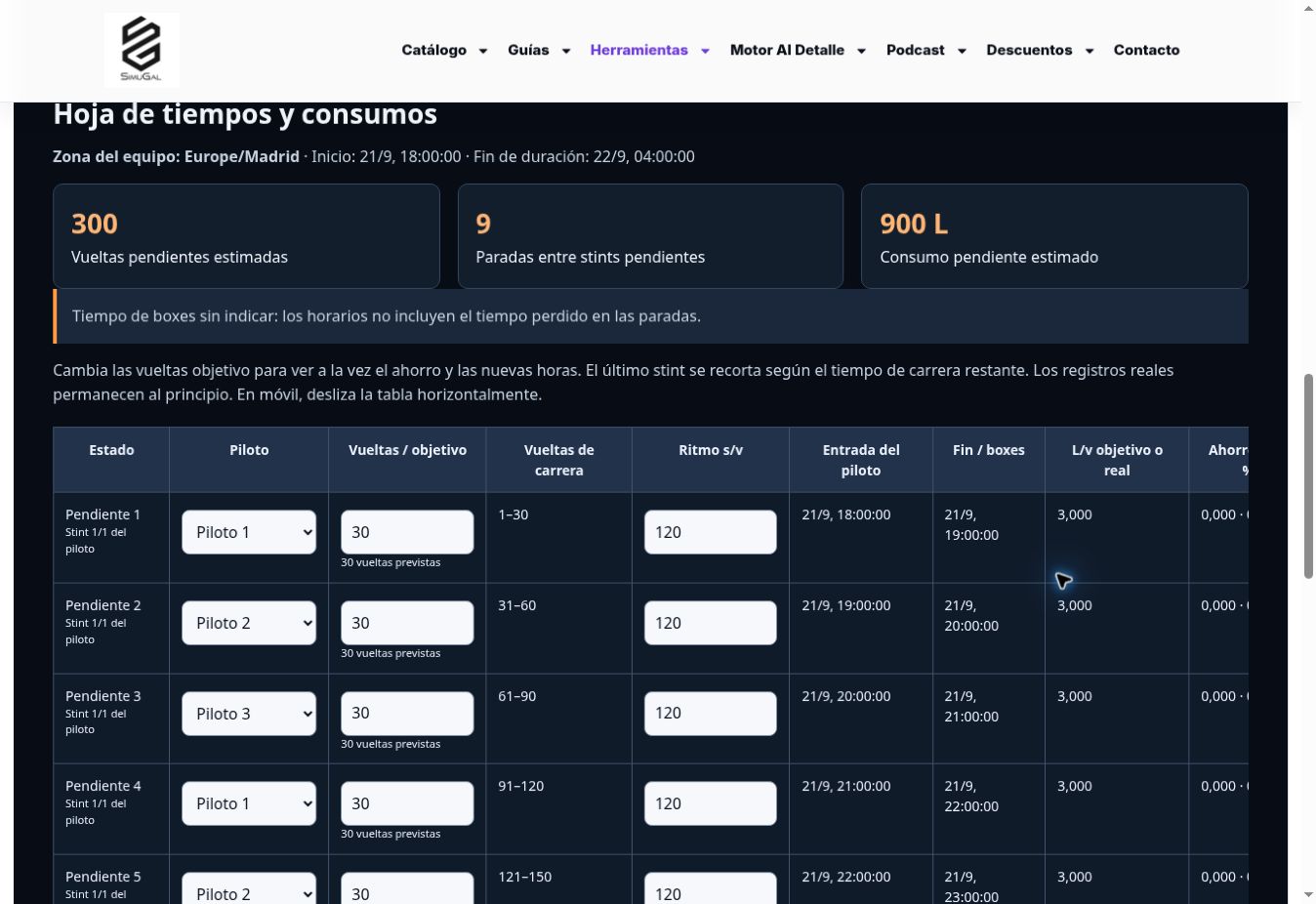Focus the target laps field for Pendiente 4
The image size is (1316, 904).
point(407,803)
